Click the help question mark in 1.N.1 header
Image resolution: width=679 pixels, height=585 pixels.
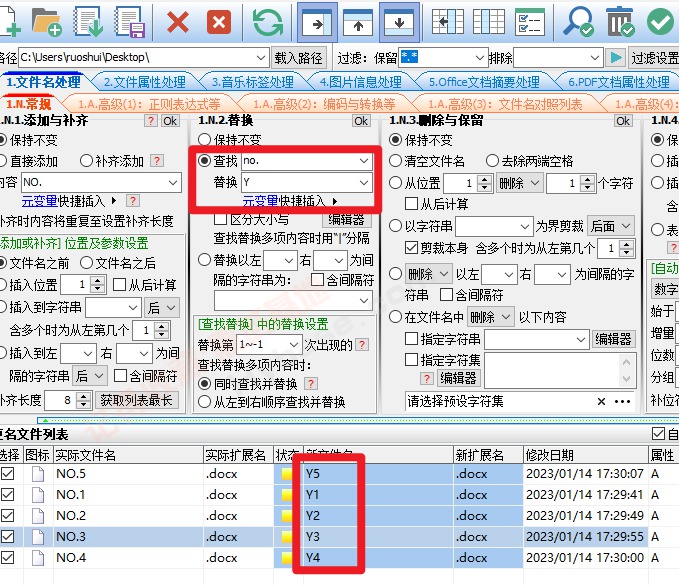(150, 121)
